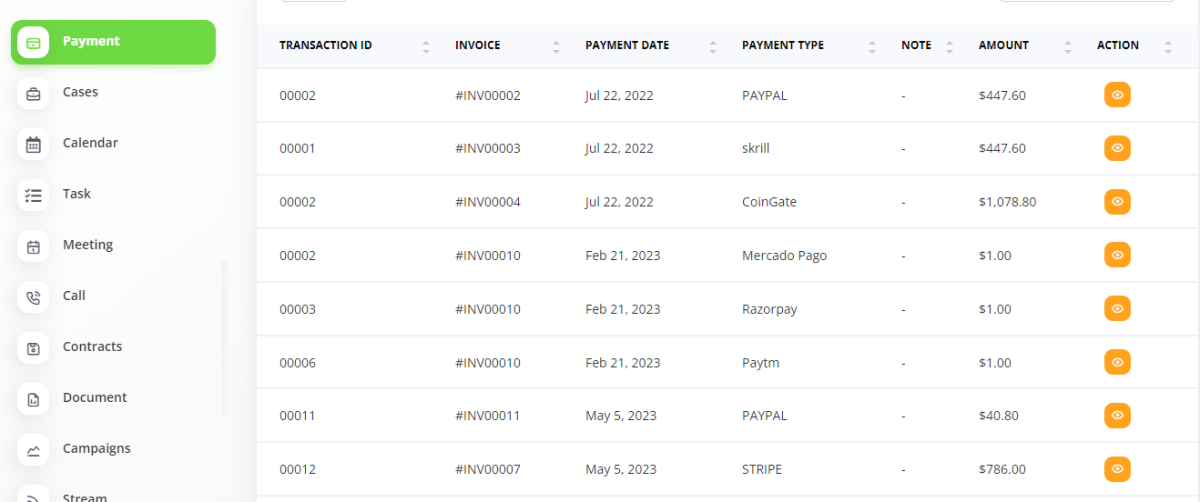Viewport: 1200px width, 502px height.
Task: View the Razorpay payment row action
Action: pyautogui.click(x=1117, y=309)
